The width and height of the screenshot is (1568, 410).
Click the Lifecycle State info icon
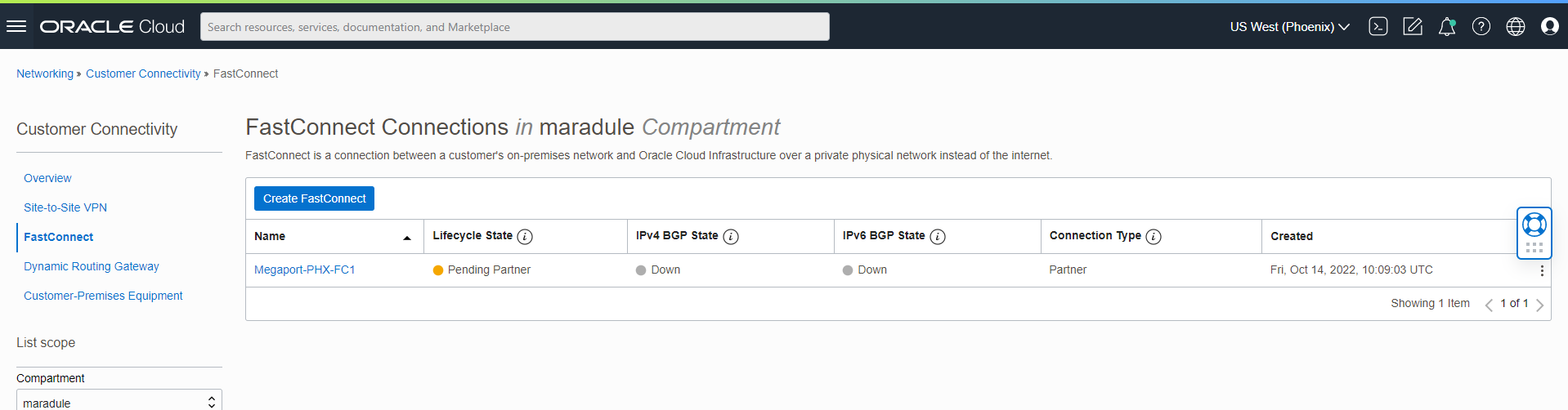click(525, 237)
